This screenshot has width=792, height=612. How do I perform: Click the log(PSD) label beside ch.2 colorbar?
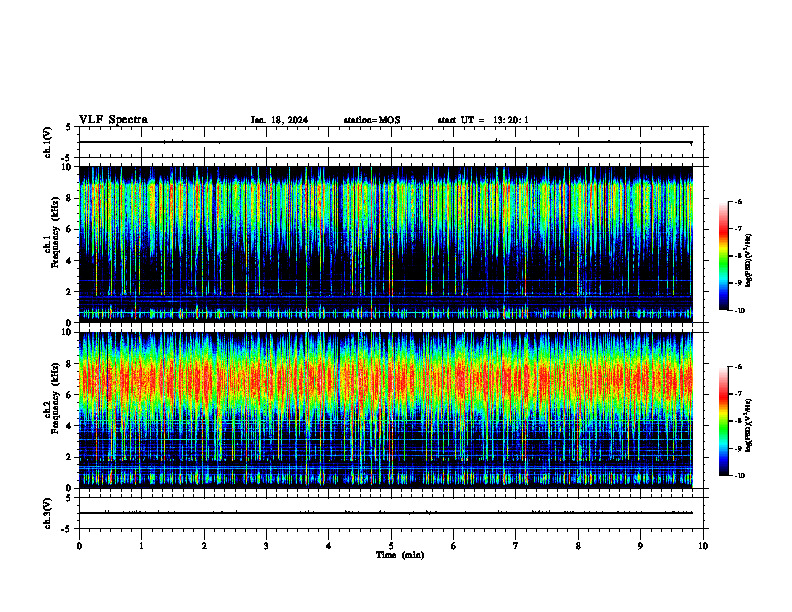pos(749,425)
